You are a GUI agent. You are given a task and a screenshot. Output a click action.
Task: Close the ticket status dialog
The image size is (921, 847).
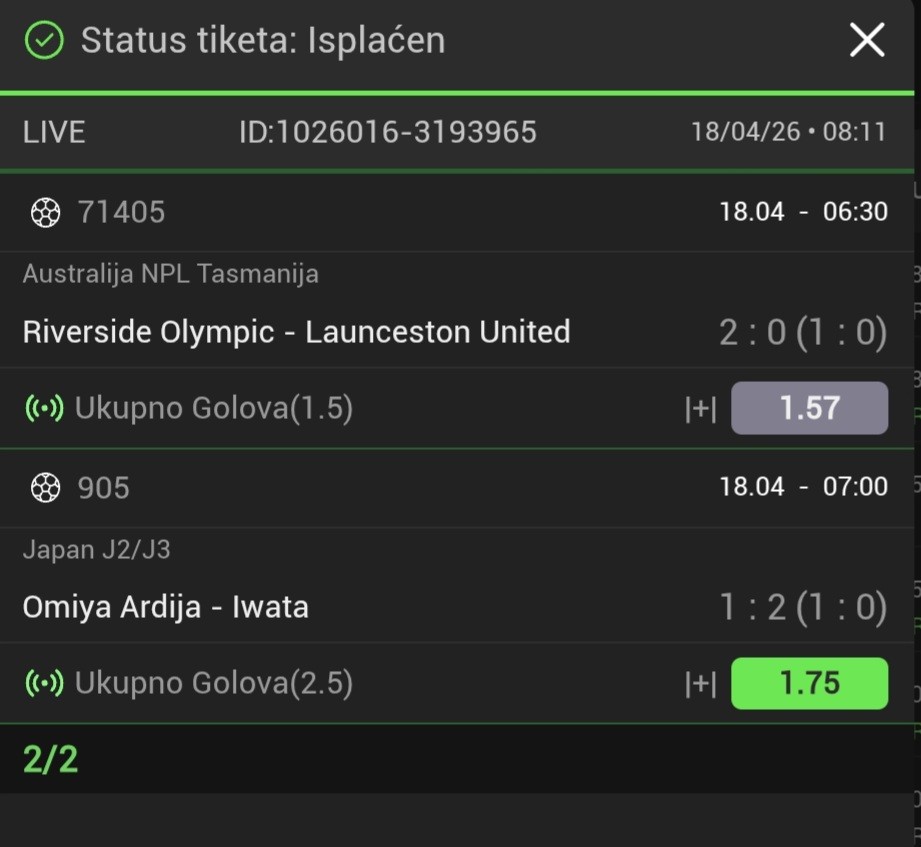pyautogui.click(x=866, y=41)
